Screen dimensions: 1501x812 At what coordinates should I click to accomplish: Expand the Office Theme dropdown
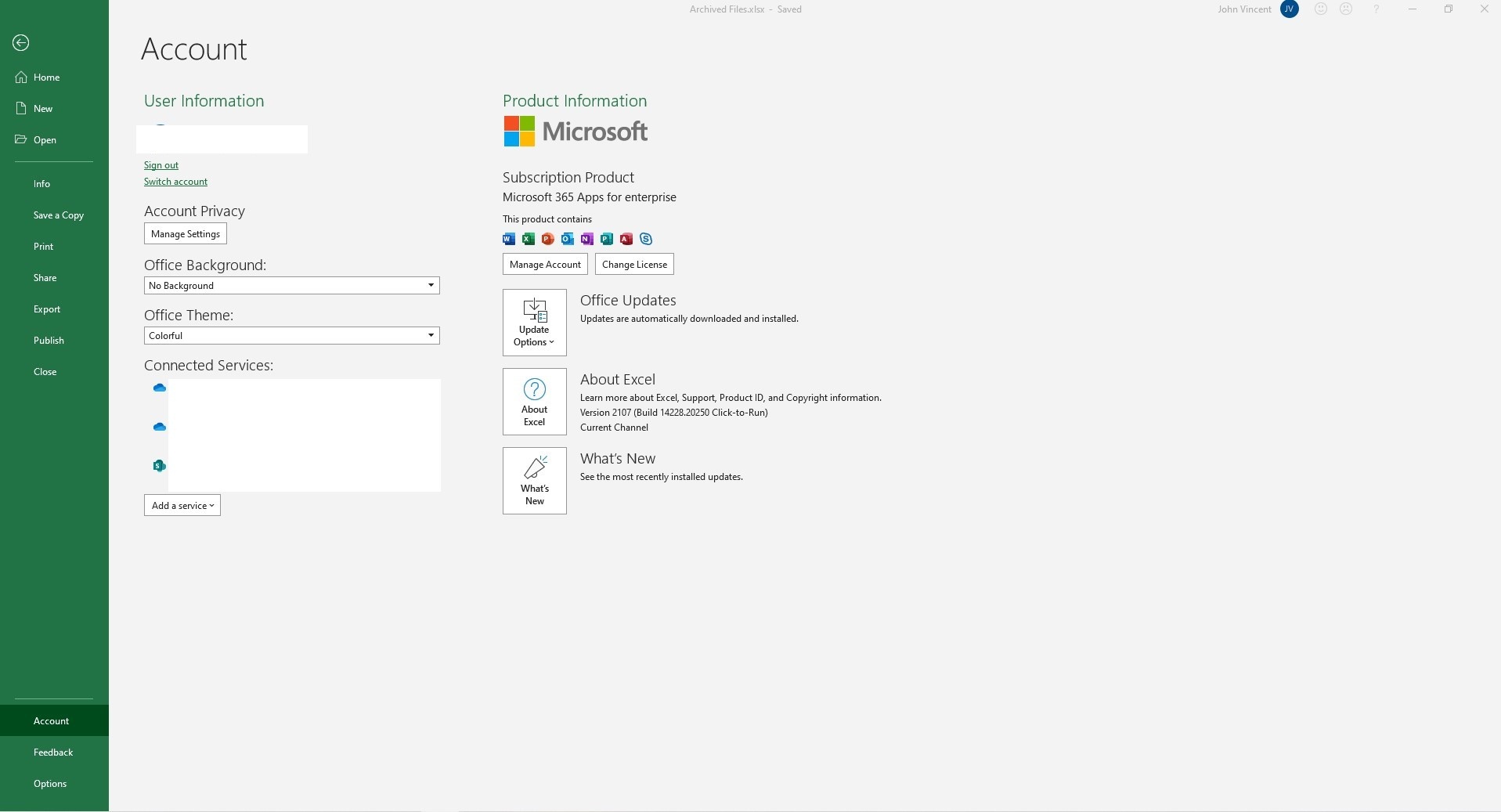tap(292, 336)
